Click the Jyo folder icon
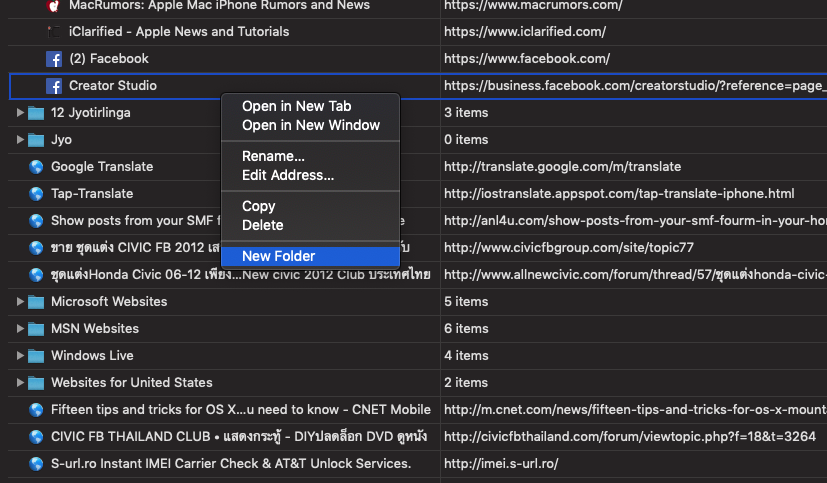The width and height of the screenshot is (827, 483). coord(36,140)
